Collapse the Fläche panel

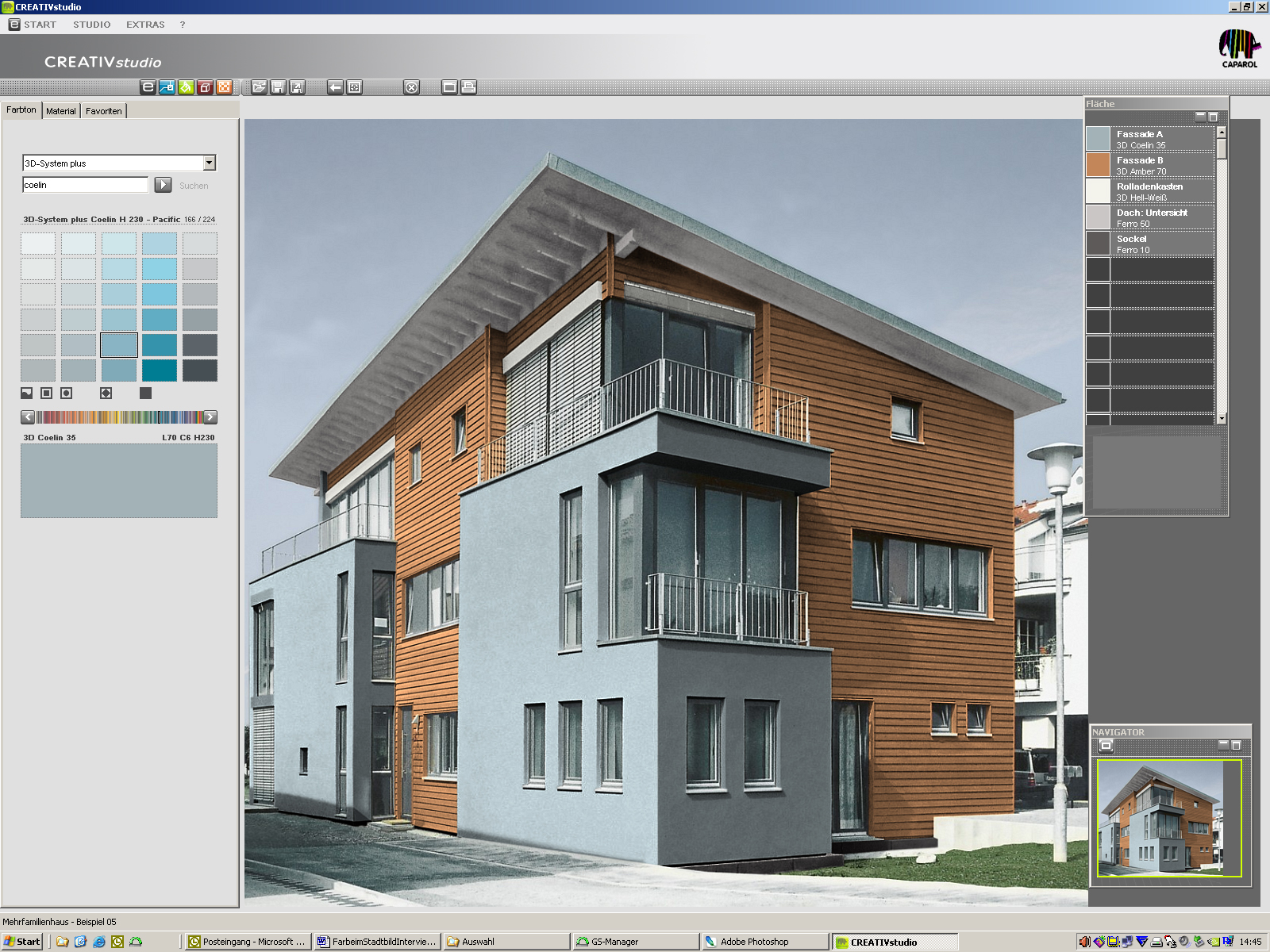coord(1201,117)
